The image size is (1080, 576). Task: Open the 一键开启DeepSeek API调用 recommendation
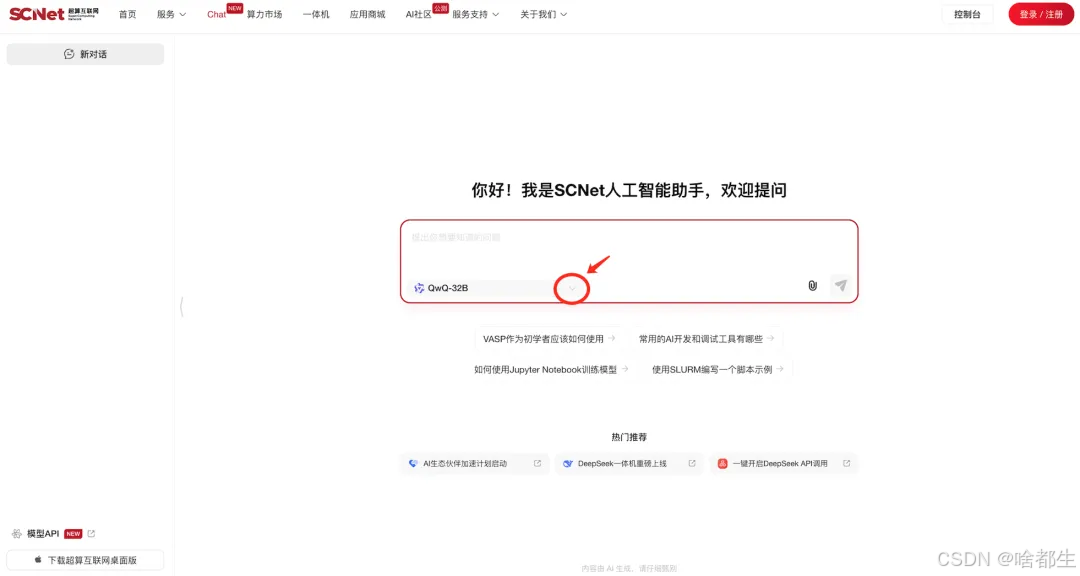point(784,464)
